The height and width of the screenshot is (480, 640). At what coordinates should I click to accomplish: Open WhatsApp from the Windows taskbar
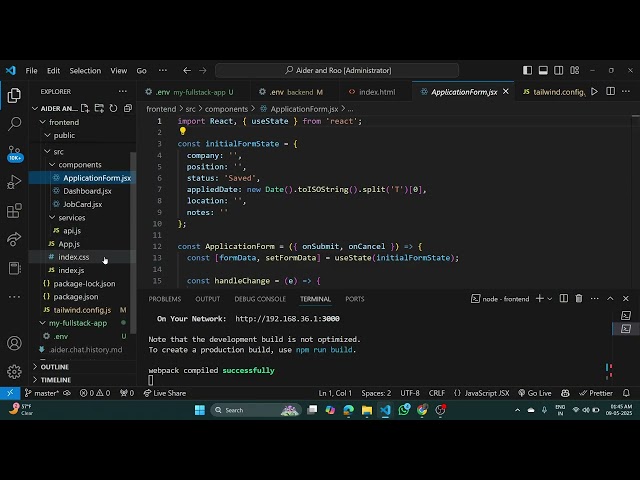(404, 410)
